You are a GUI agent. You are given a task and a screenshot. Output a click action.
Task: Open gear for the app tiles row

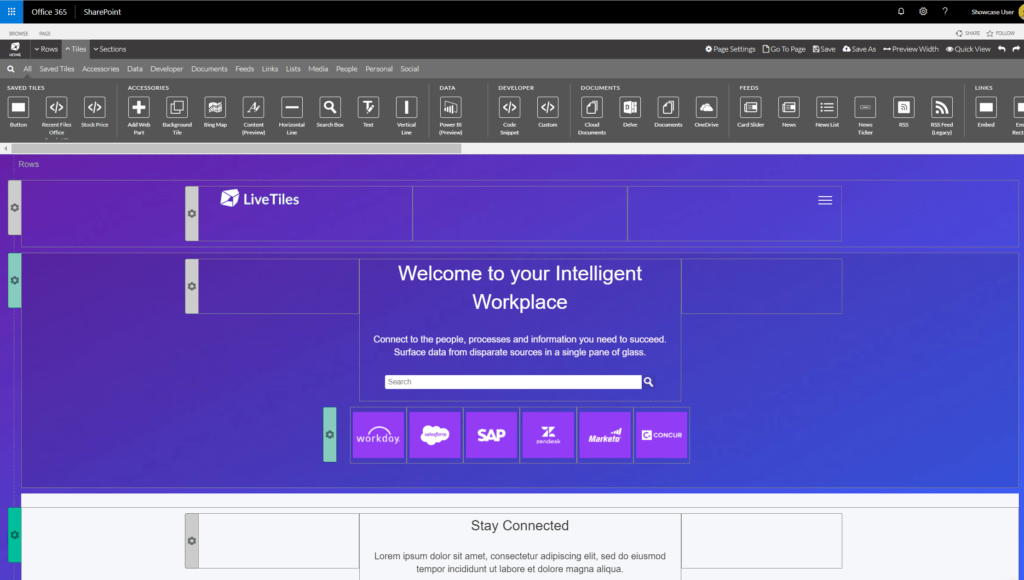(x=330, y=434)
